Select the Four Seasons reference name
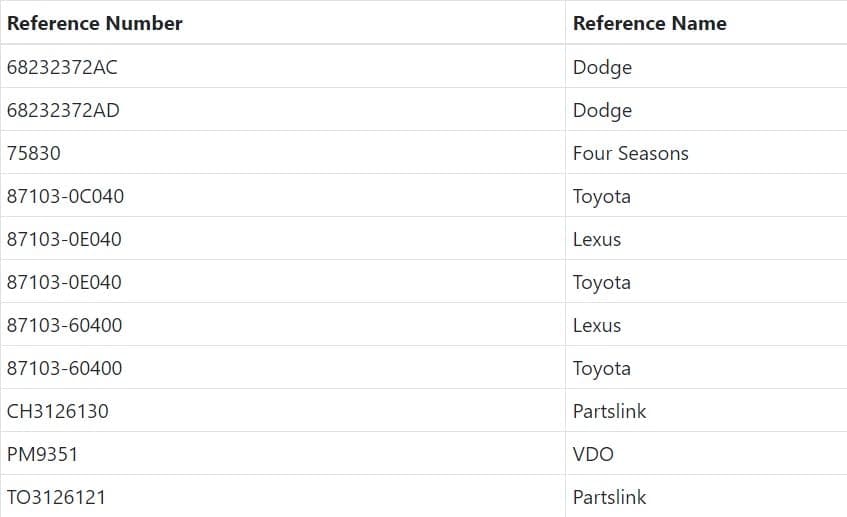The height and width of the screenshot is (517, 847). click(630, 154)
